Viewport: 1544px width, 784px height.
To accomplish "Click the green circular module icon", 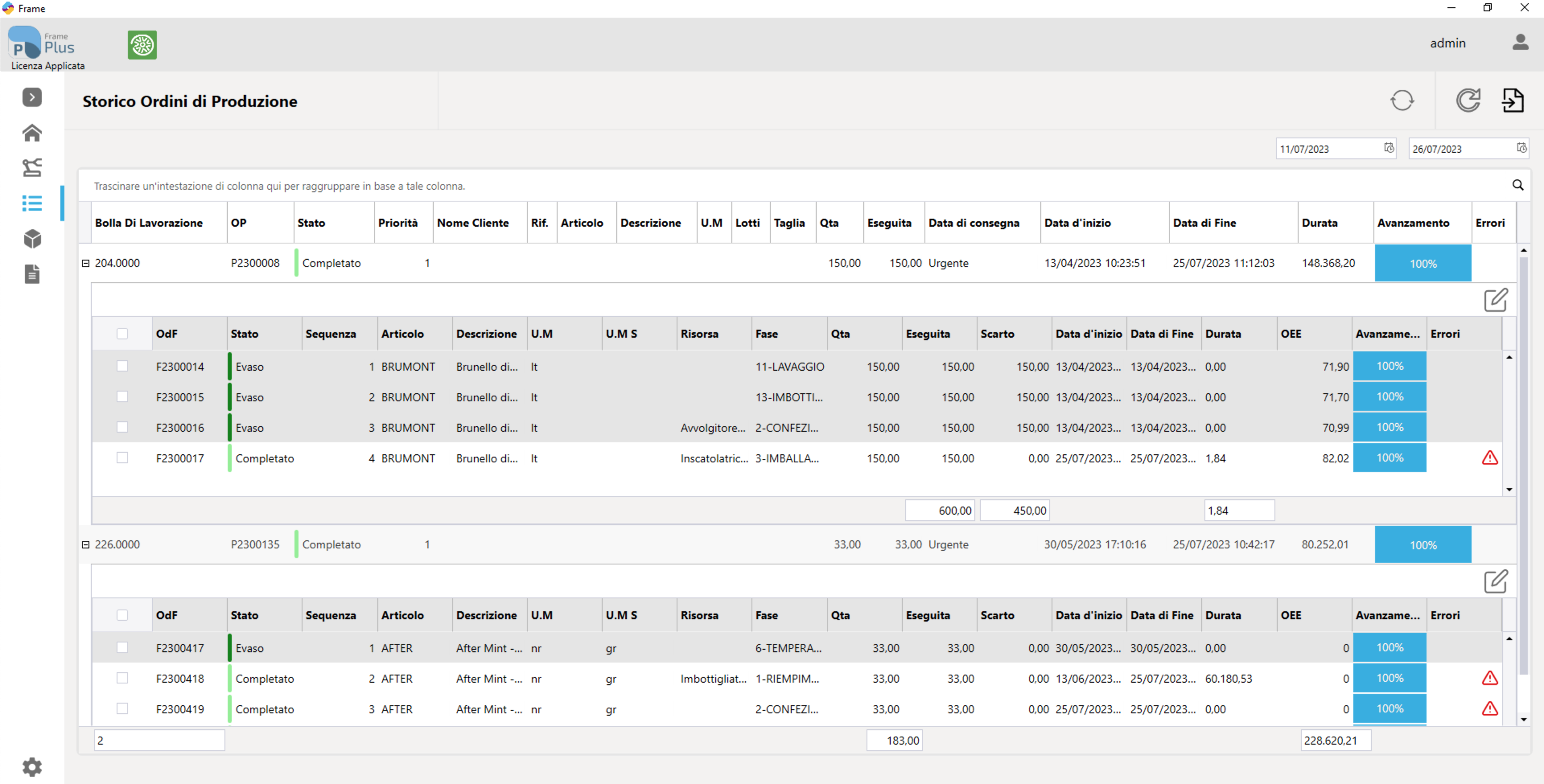I will point(142,45).
